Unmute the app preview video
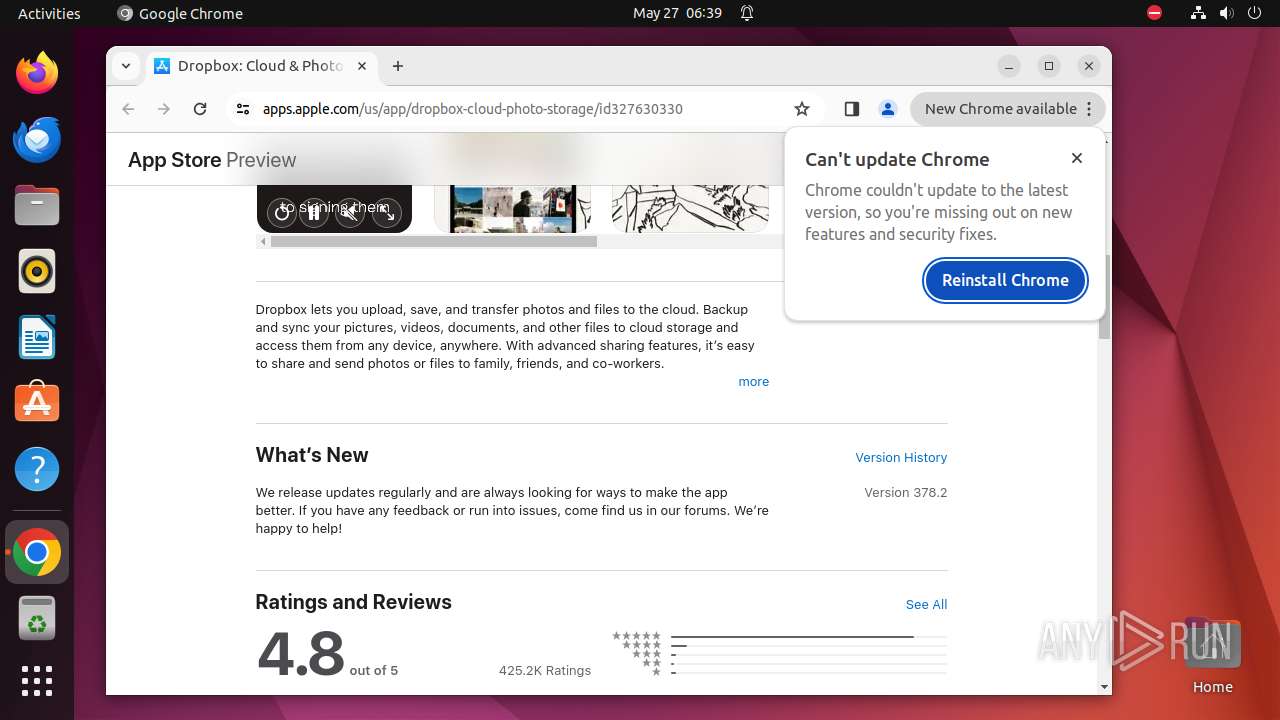Image resolution: width=1280 pixels, height=720 pixels. pyautogui.click(x=350, y=212)
